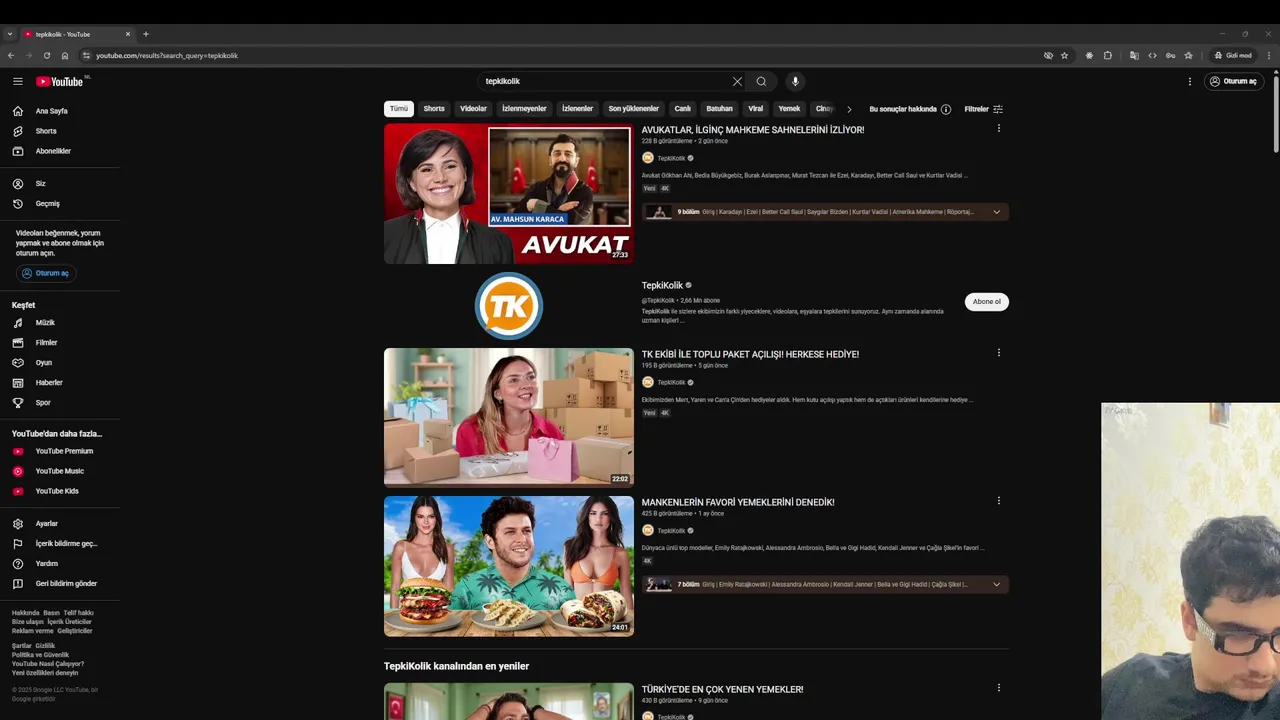This screenshot has height=720, width=1280.
Task: Click the magnifier search button
Action: [761, 81]
